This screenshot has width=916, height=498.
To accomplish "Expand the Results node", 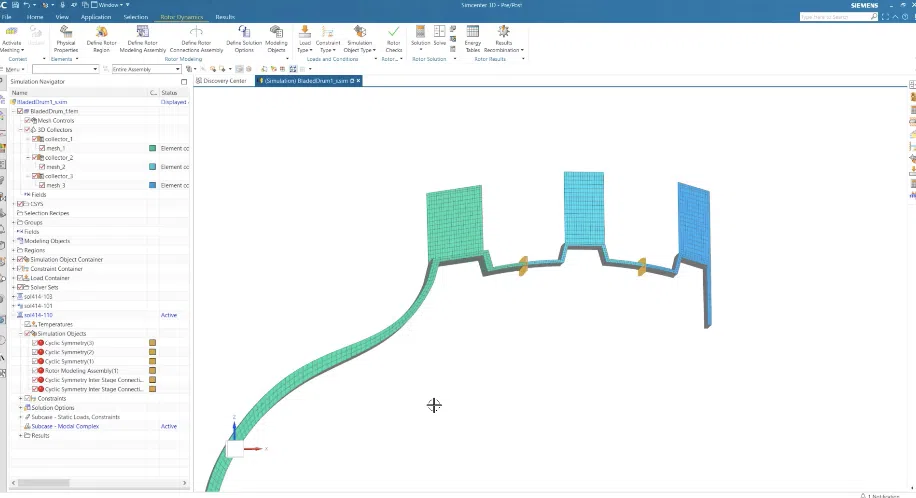I will point(20,435).
